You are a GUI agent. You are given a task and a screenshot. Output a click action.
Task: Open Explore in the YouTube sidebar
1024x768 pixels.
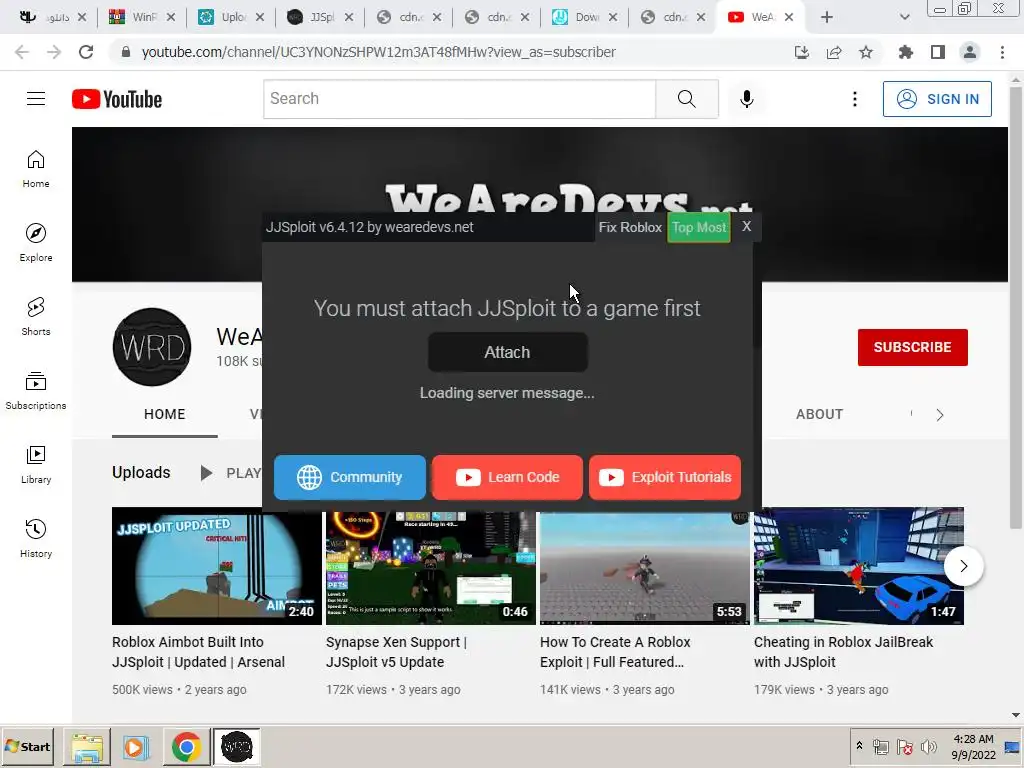click(36, 243)
